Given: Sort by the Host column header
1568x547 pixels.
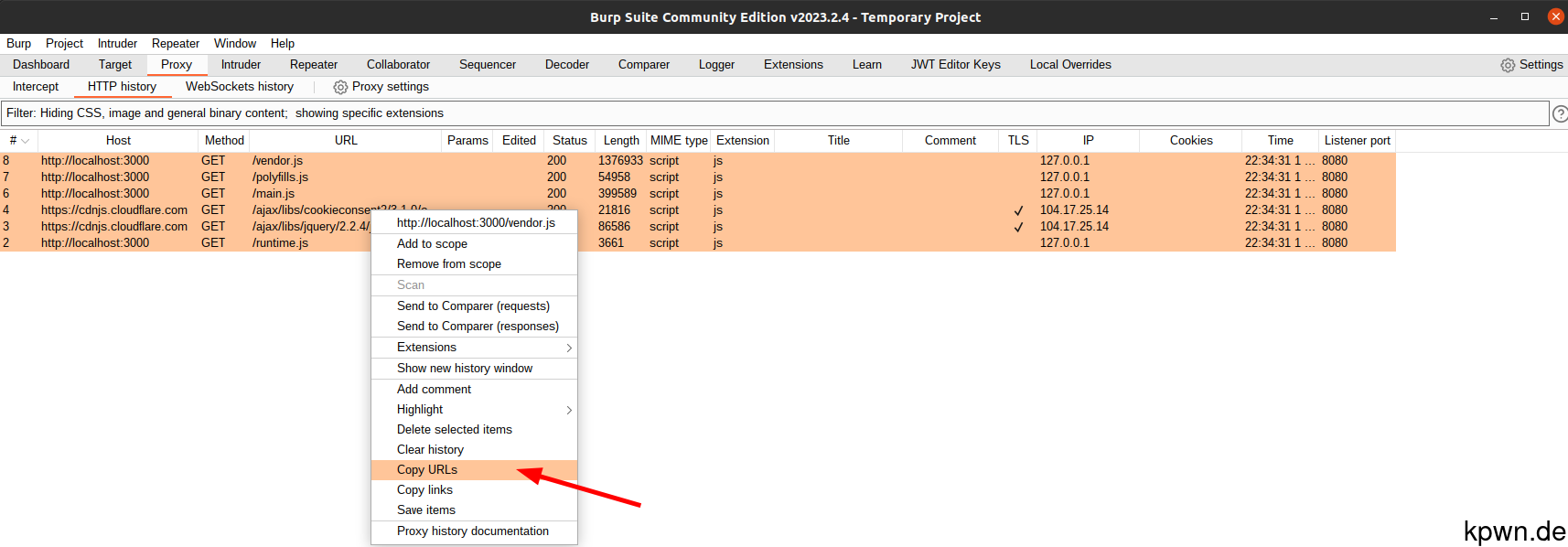Looking at the screenshot, I should point(118,141).
